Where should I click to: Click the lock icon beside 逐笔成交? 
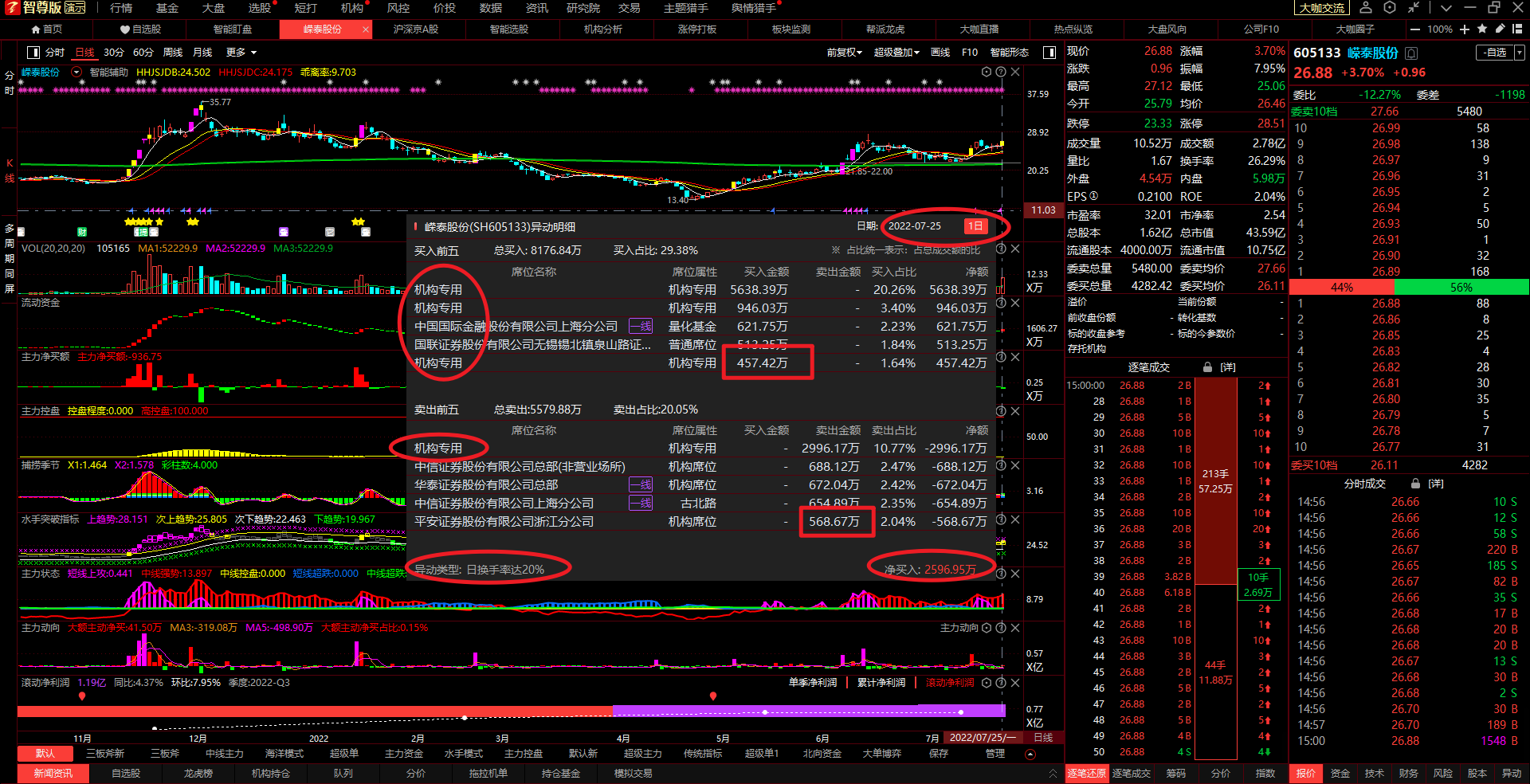point(1207,367)
